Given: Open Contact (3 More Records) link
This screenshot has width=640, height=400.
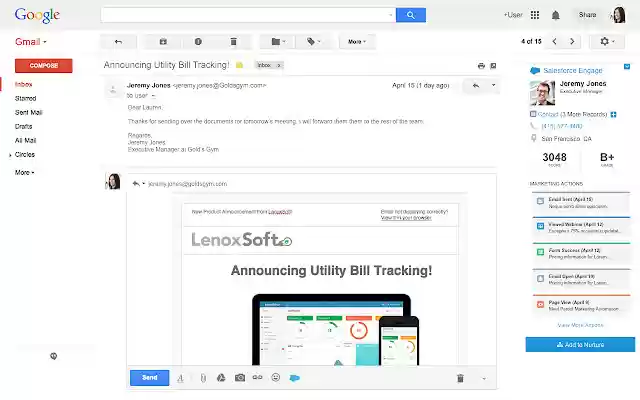Looking at the screenshot, I should click(572, 115).
